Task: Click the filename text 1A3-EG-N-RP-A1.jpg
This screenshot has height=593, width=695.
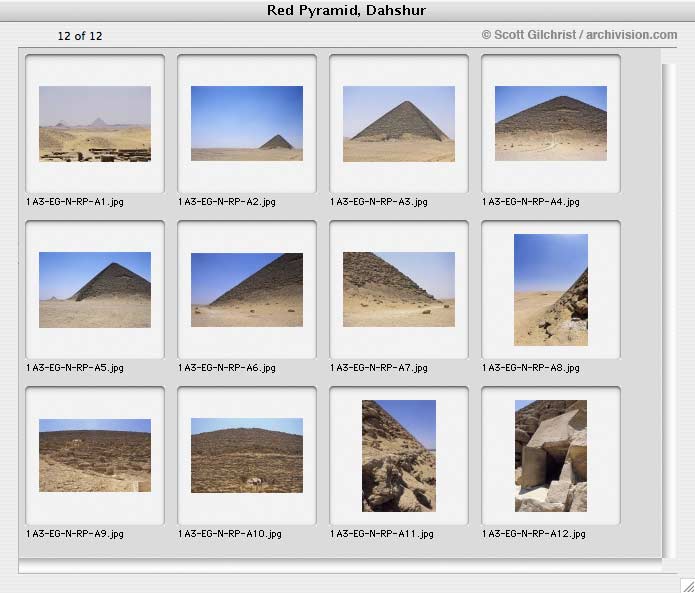Action: pyautogui.click(x=75, y=202)
